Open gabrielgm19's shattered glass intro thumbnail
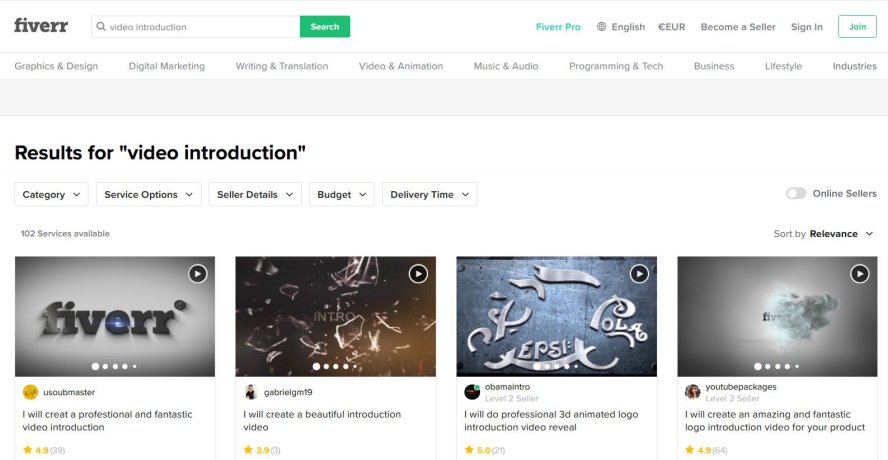The image size is (888, 460). coord(336,317)
